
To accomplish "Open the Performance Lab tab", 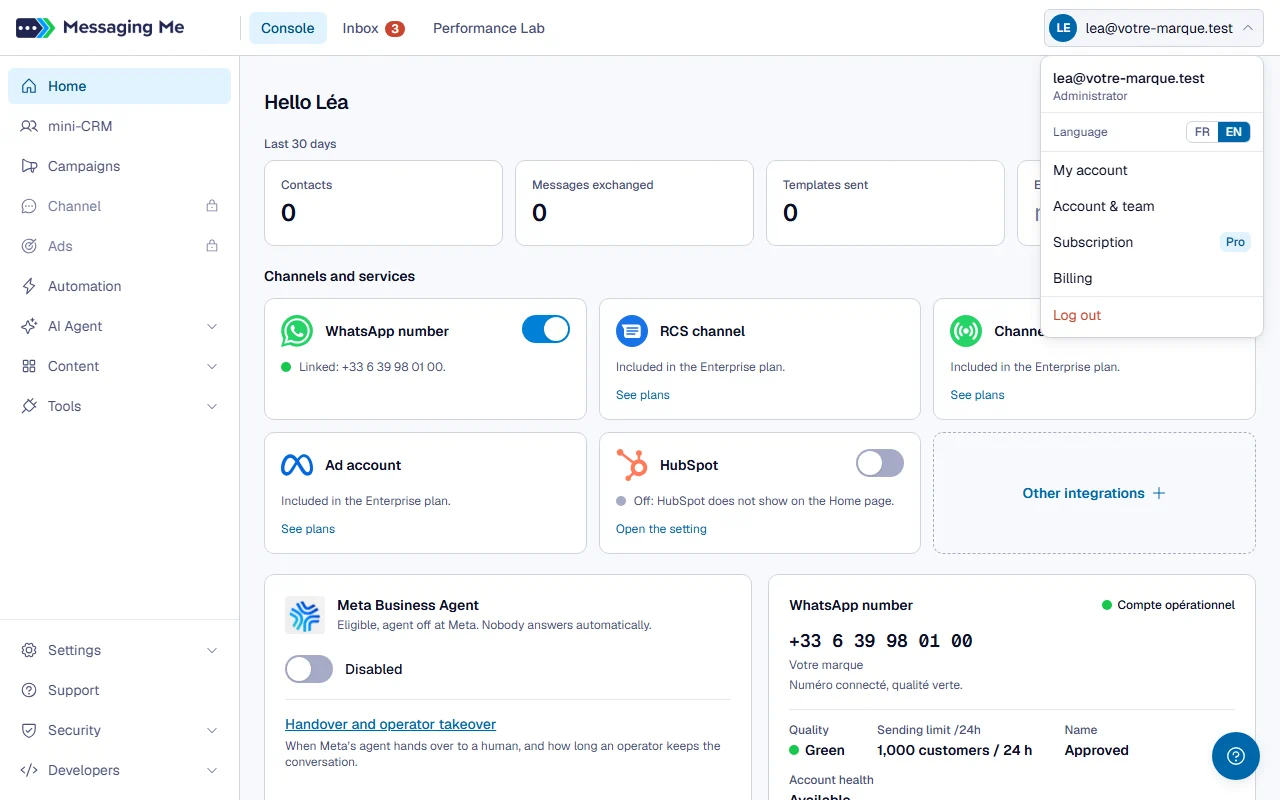I will coord(489,28).
